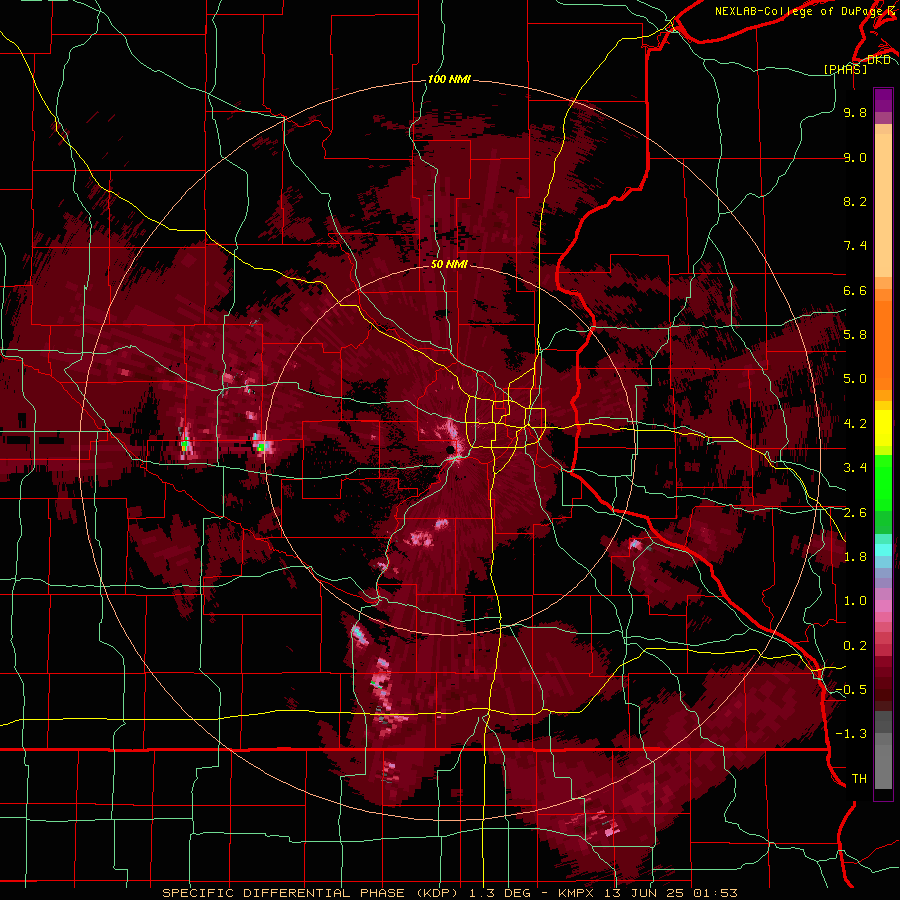900x900 pixels.
Task: Click the "KMPX" radar station identifier
Action: coord(576,893)
